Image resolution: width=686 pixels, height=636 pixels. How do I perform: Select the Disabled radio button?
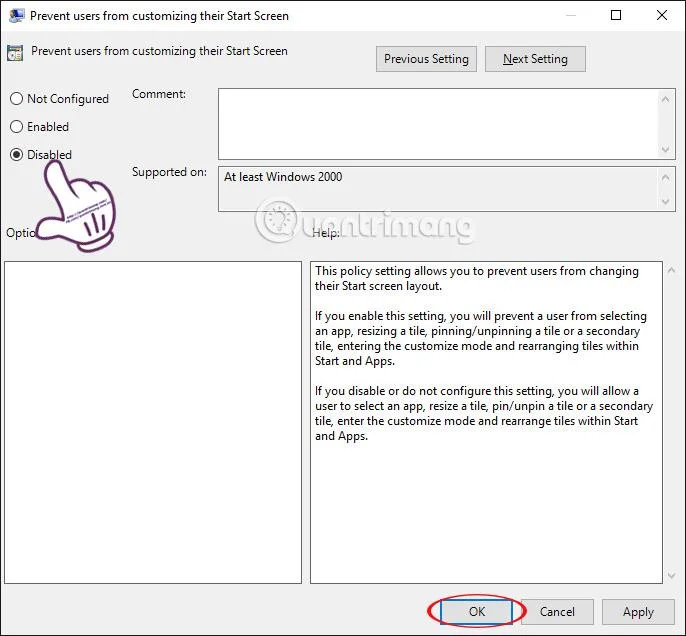(x=16, y=154)
